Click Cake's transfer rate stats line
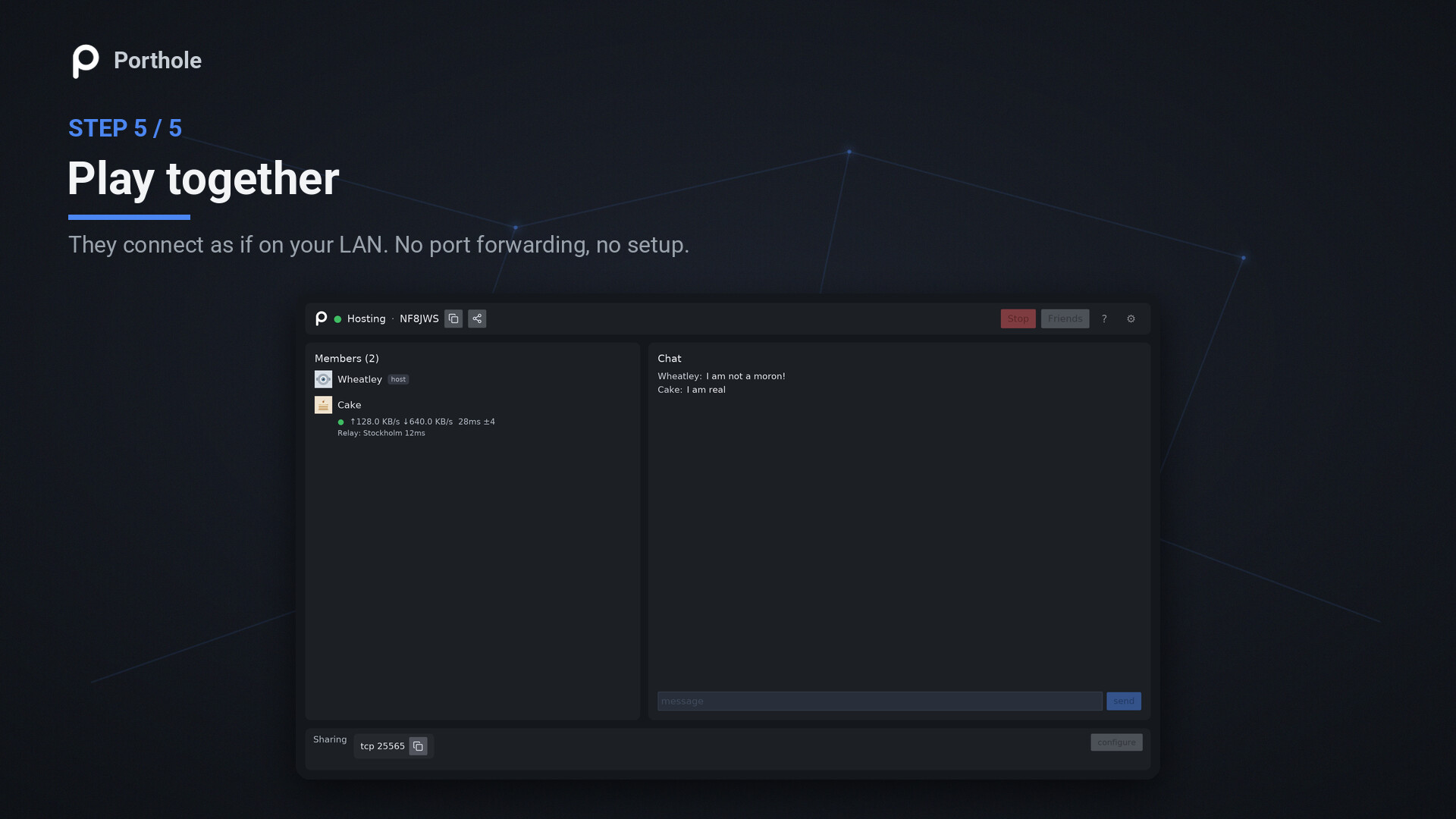The width and height of the screenshot is (1456, 819). pos(422,422)
